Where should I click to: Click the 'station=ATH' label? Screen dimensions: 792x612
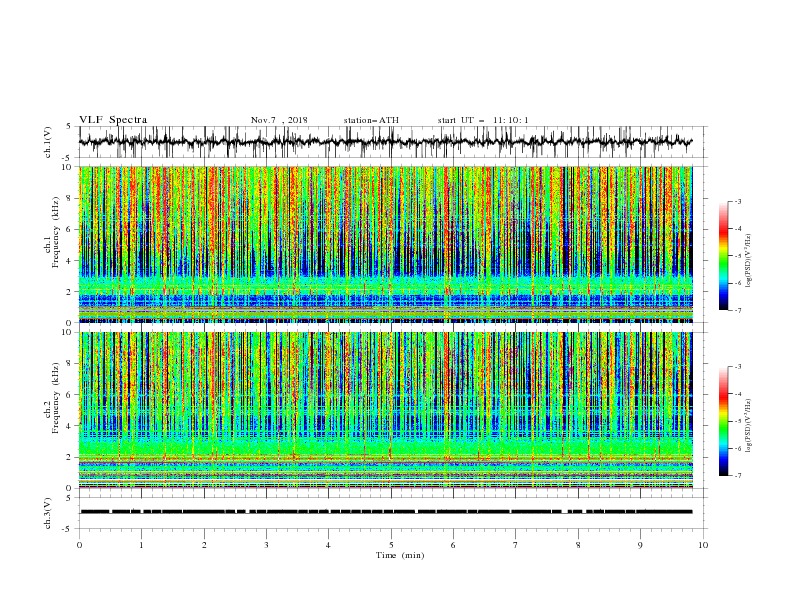point(371,120)
